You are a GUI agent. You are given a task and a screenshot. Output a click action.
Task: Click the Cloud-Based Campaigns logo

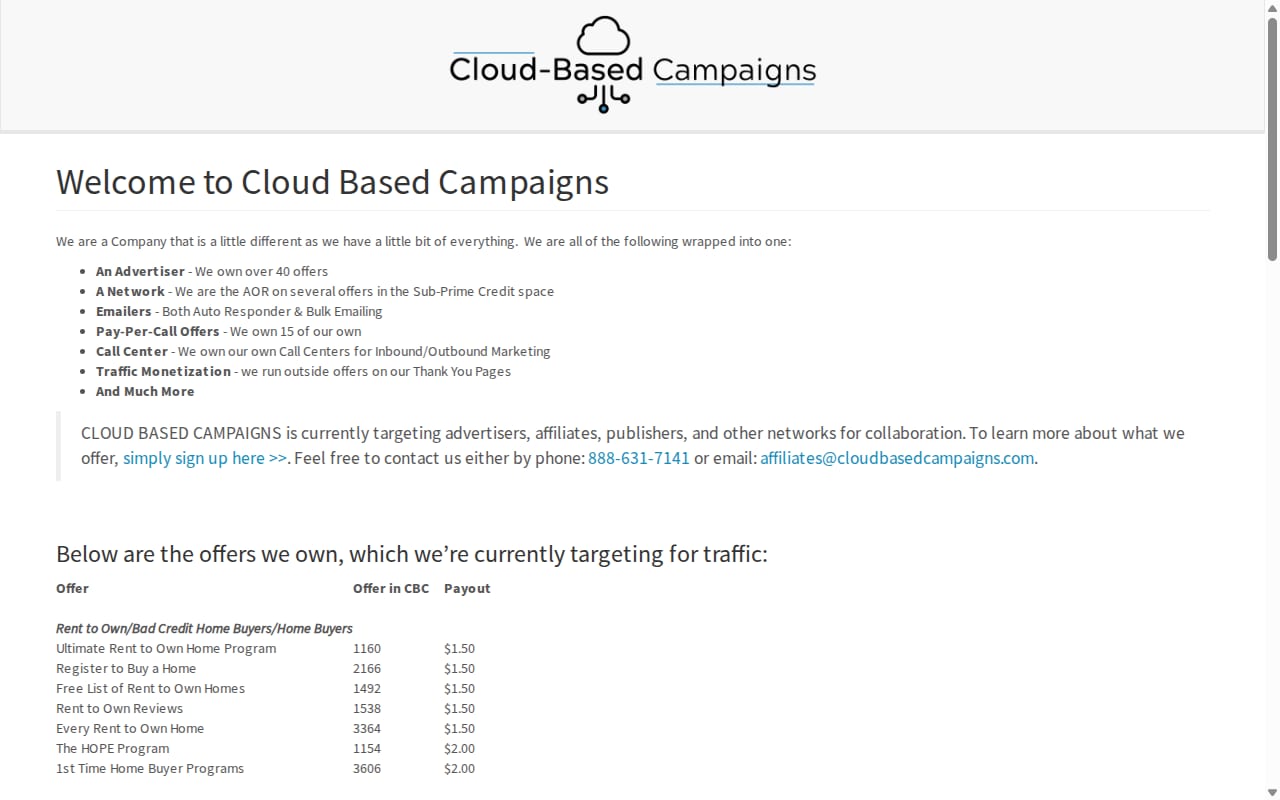tap(633, 65)
